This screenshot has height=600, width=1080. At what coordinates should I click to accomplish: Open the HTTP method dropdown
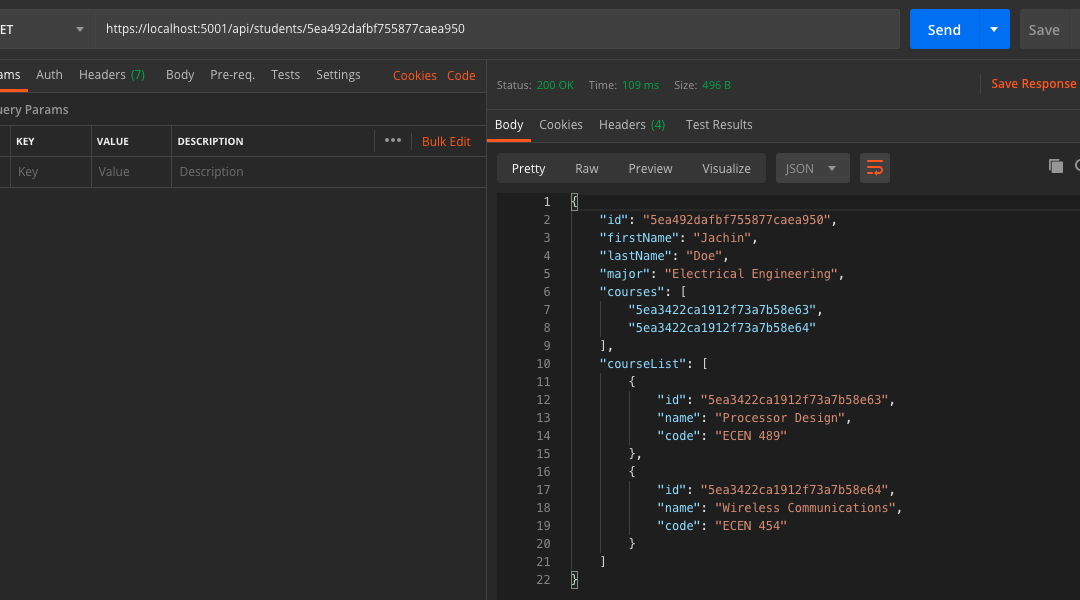tap(45, 30)
